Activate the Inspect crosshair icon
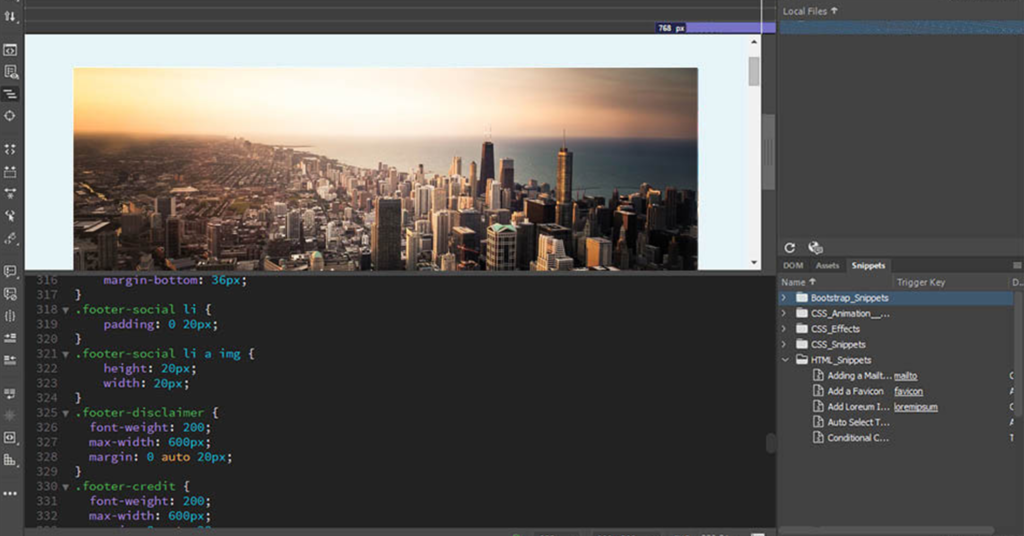The width and height of the screenshot is (1024, 536). pos(10,116)
